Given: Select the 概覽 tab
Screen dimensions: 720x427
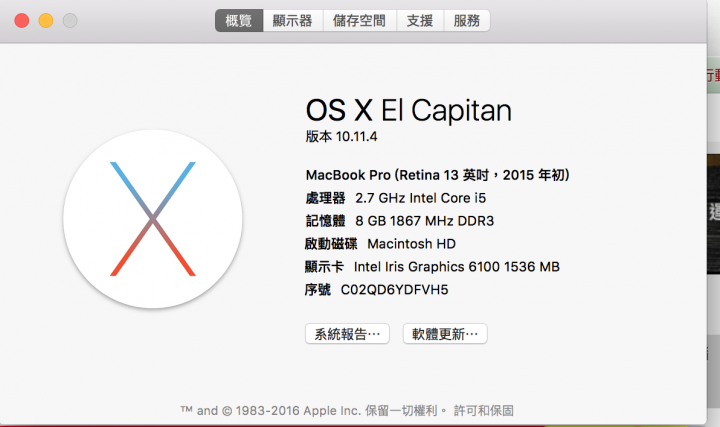Looking at the screenshot, I should tap(239, 21).
